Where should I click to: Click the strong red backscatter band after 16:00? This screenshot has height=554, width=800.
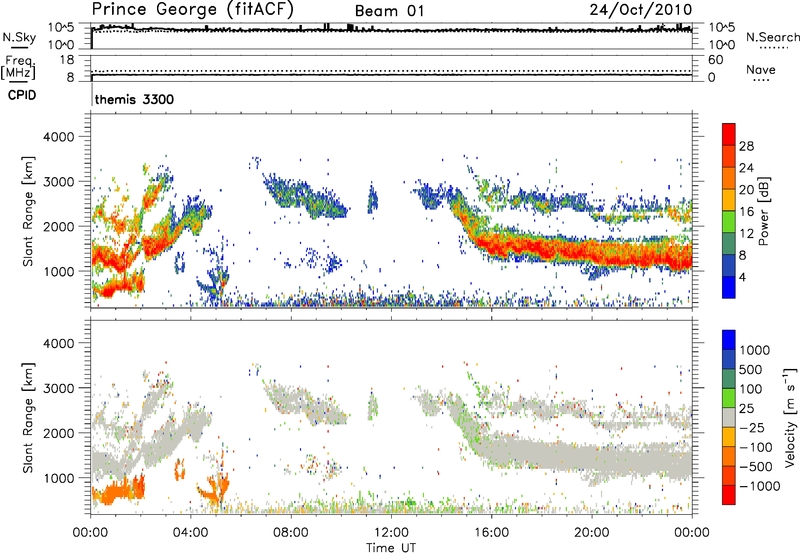coord(587,251)
